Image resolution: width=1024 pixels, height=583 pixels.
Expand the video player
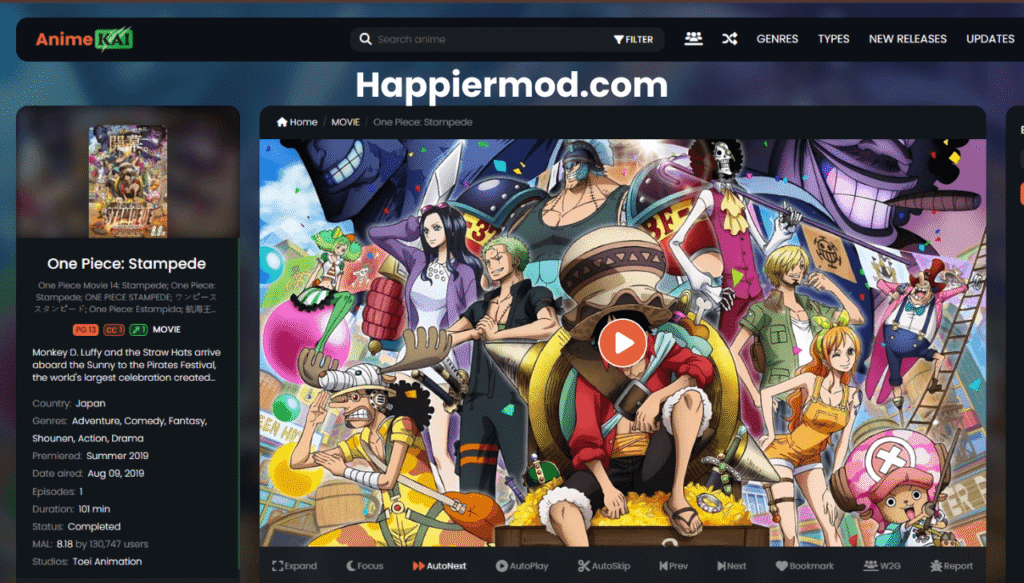tap(294, 566)
